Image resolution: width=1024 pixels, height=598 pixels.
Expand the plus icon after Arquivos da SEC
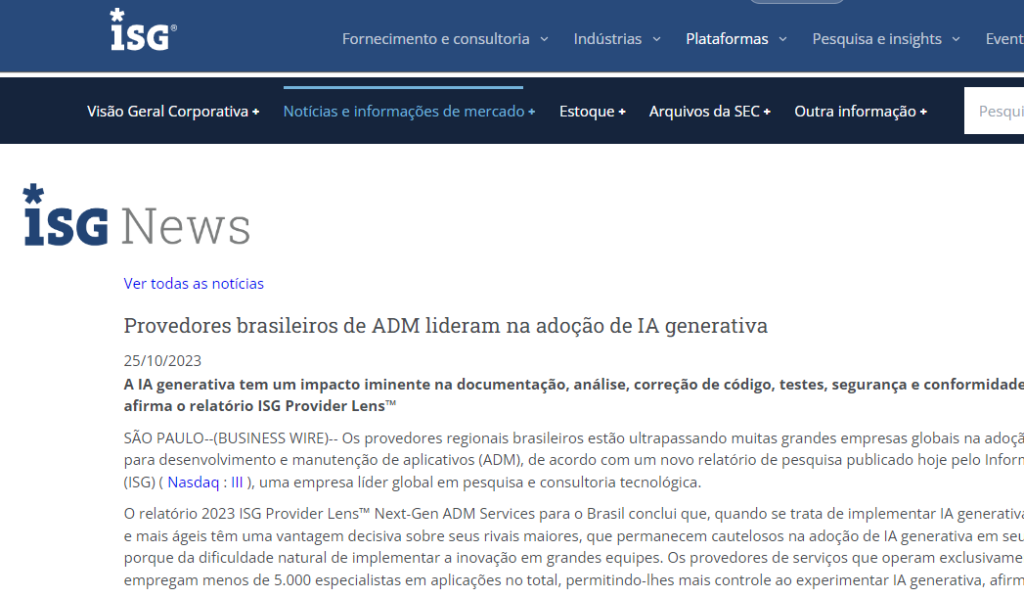click(x=767, y=112)
